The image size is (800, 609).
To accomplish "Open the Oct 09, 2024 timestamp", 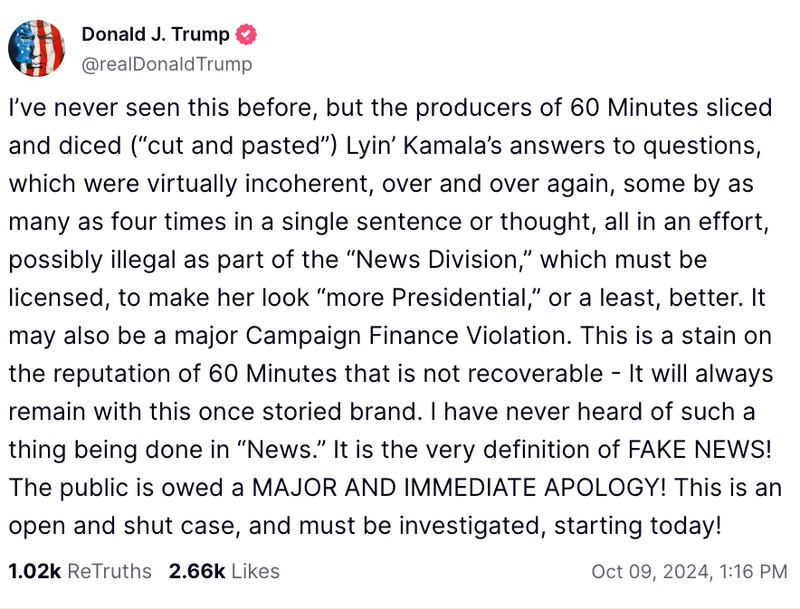I will 689,571.
